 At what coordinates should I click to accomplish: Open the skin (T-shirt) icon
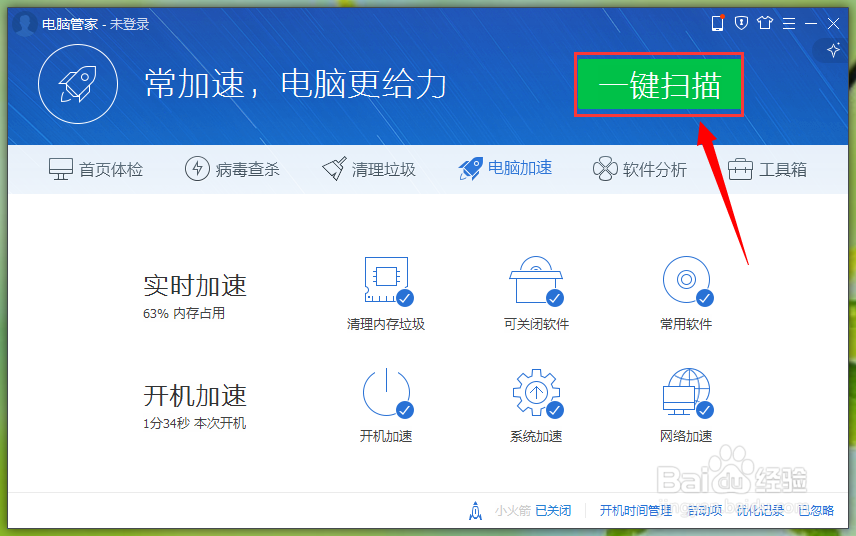765,23
